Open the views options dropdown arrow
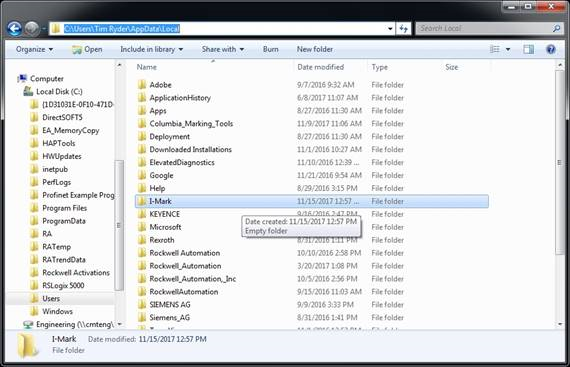The height and width of the screenshot is (367, 570). click(x=508, y=49)
